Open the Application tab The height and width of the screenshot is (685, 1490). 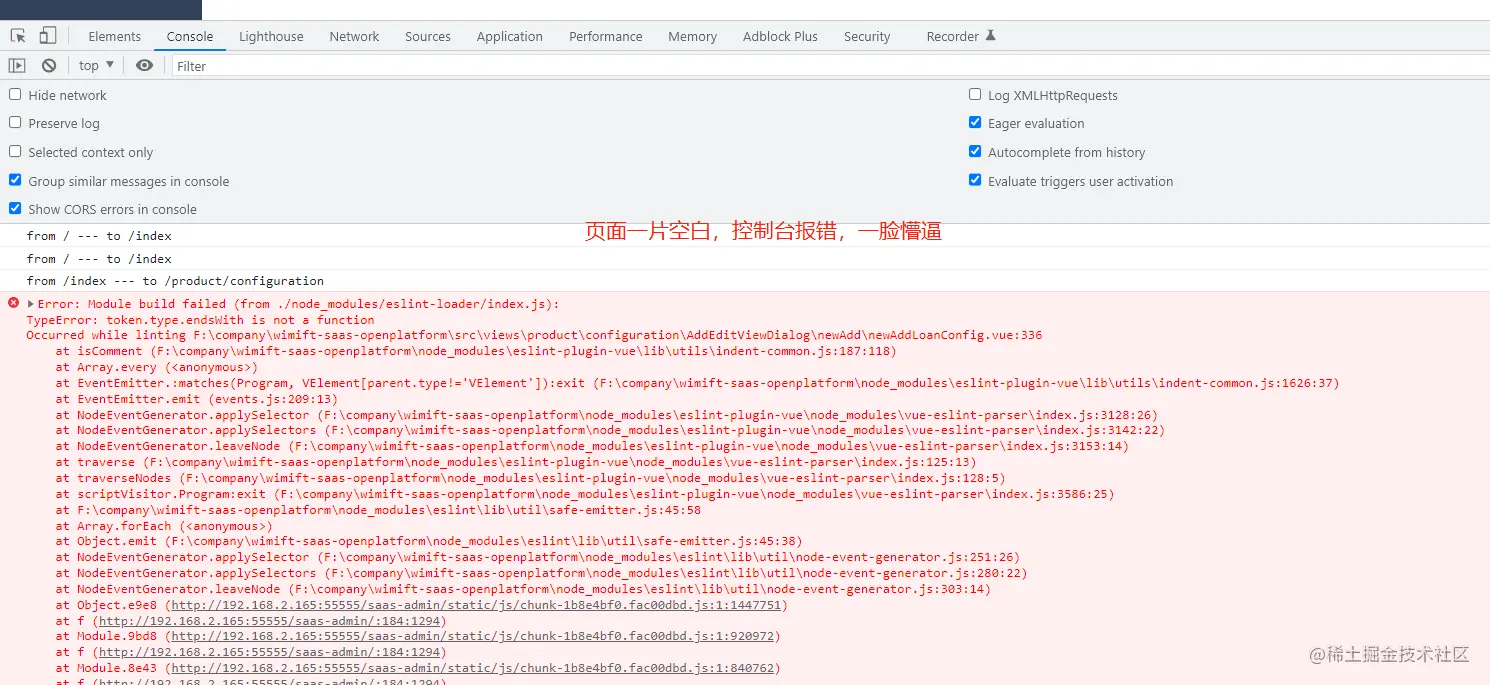click(510, 36)
